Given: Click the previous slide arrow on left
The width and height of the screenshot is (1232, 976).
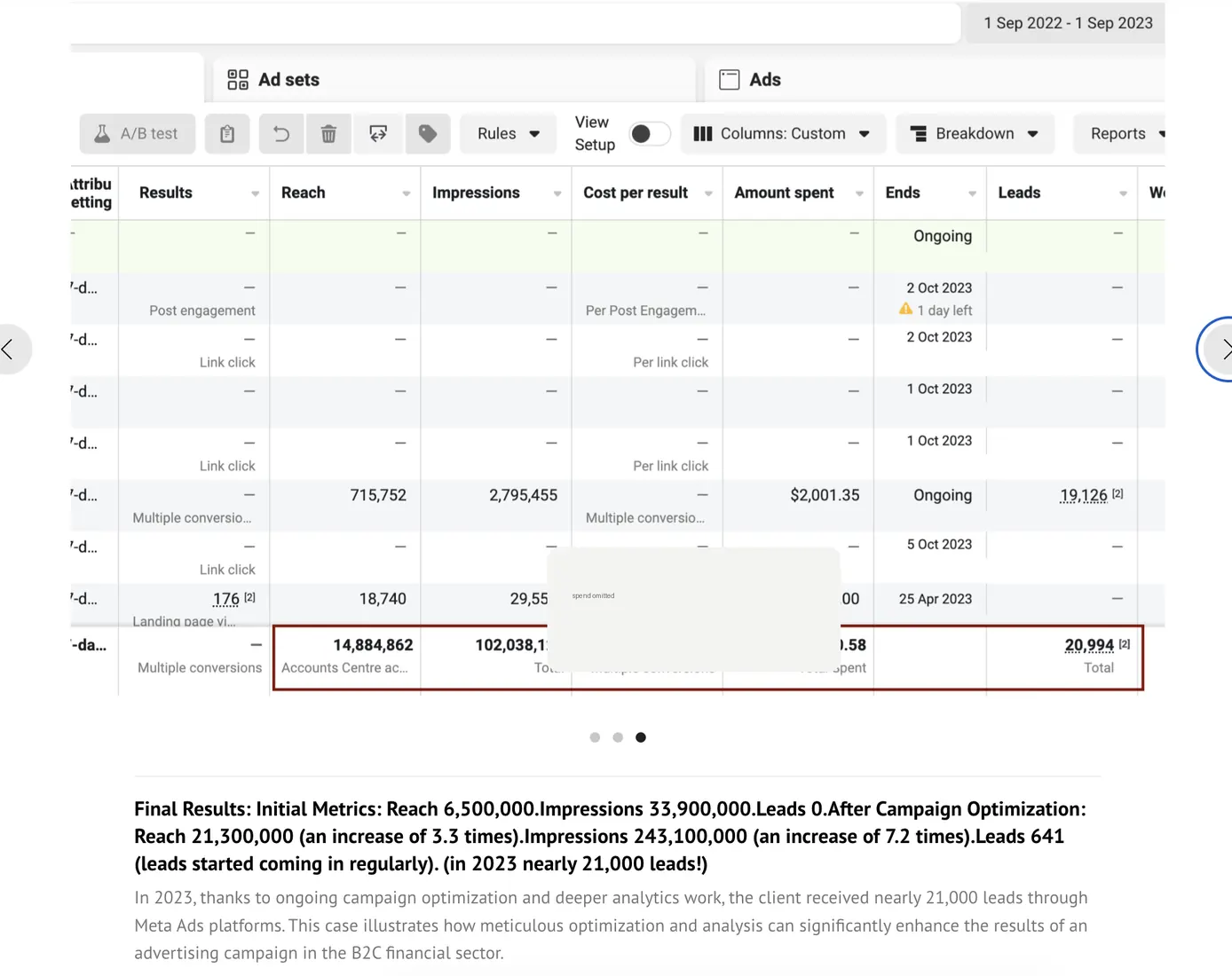Looking at the screenshot, I should tap(9, 350).
